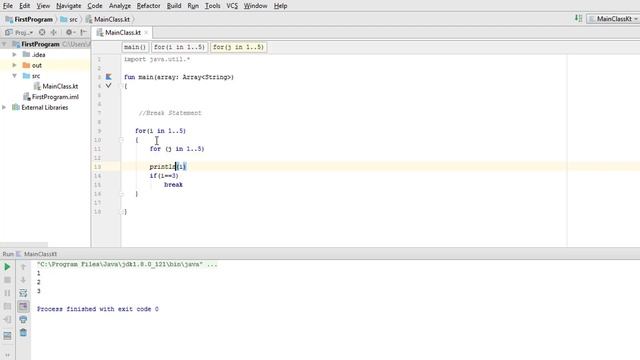Open the Analyze menu

click(x=120, y=6)
